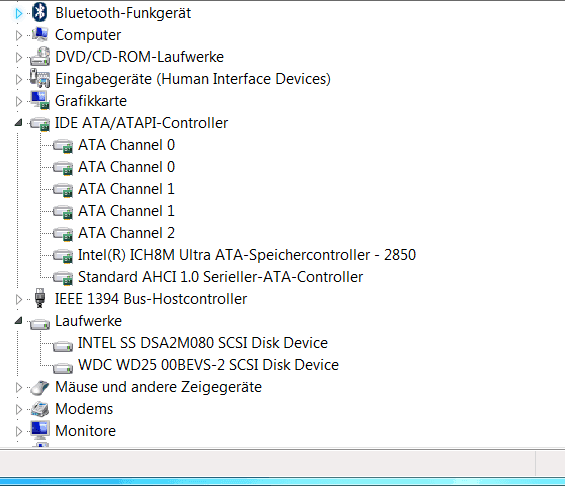Expand the Computer node
Viewport: 565px width, 486px height.
(19, 35)
